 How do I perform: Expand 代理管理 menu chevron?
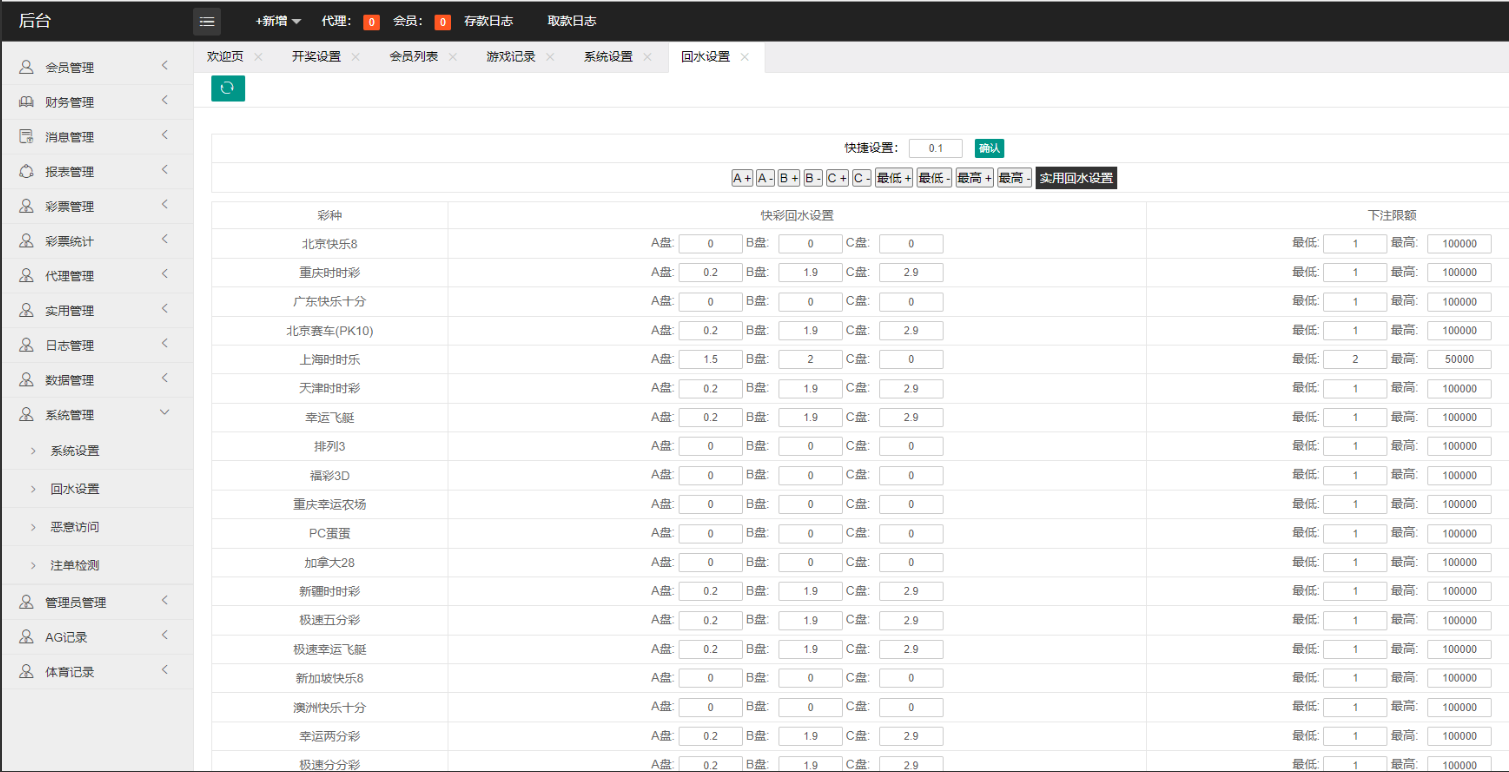click(165, 274)
